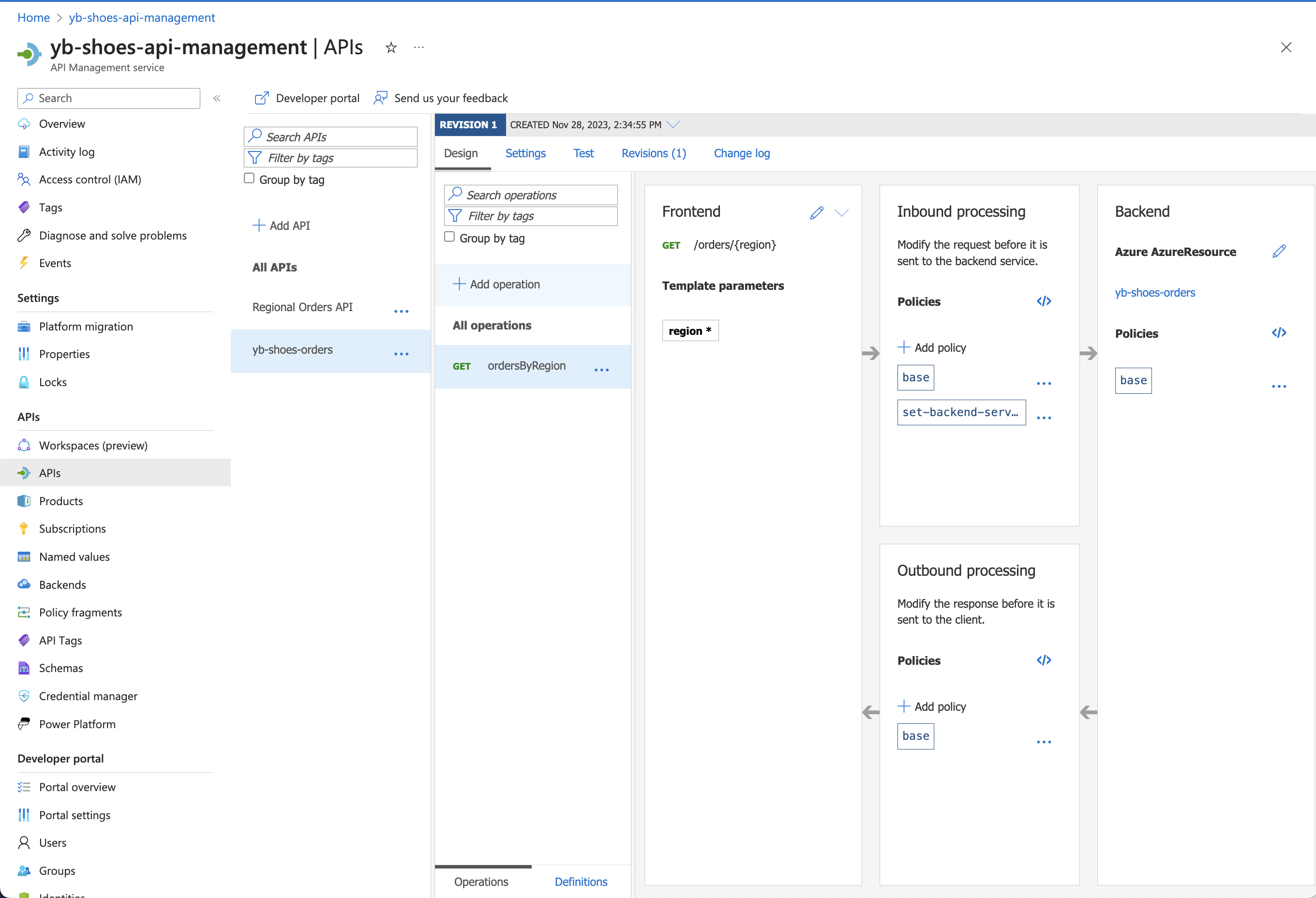The height and width of the screenshot is (898, 1316).
Task: Open the Definitions tab
Action: click(x=581, y=882)
